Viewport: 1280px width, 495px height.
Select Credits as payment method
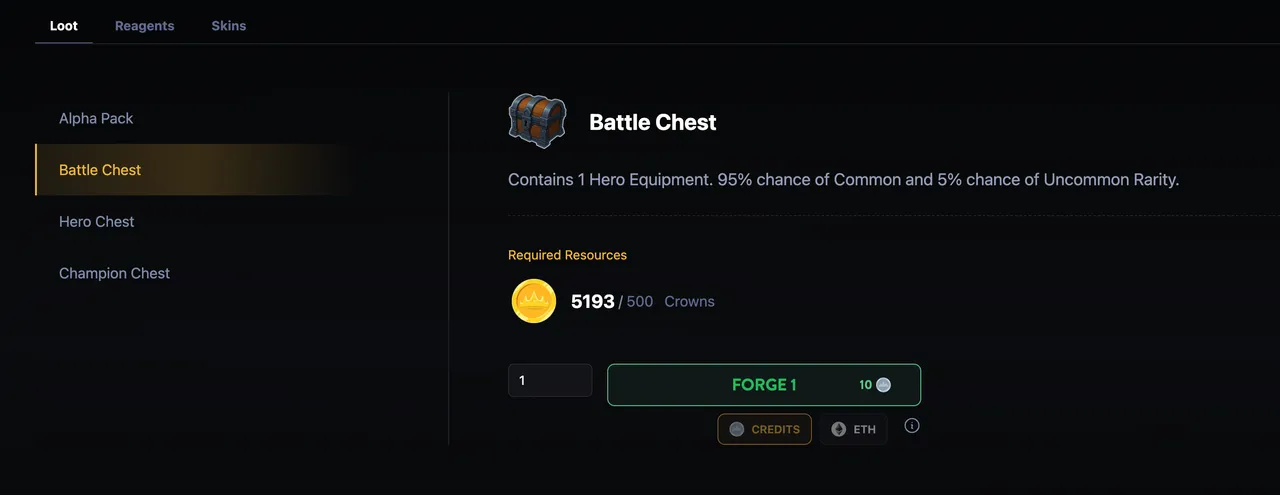(764, 429)
